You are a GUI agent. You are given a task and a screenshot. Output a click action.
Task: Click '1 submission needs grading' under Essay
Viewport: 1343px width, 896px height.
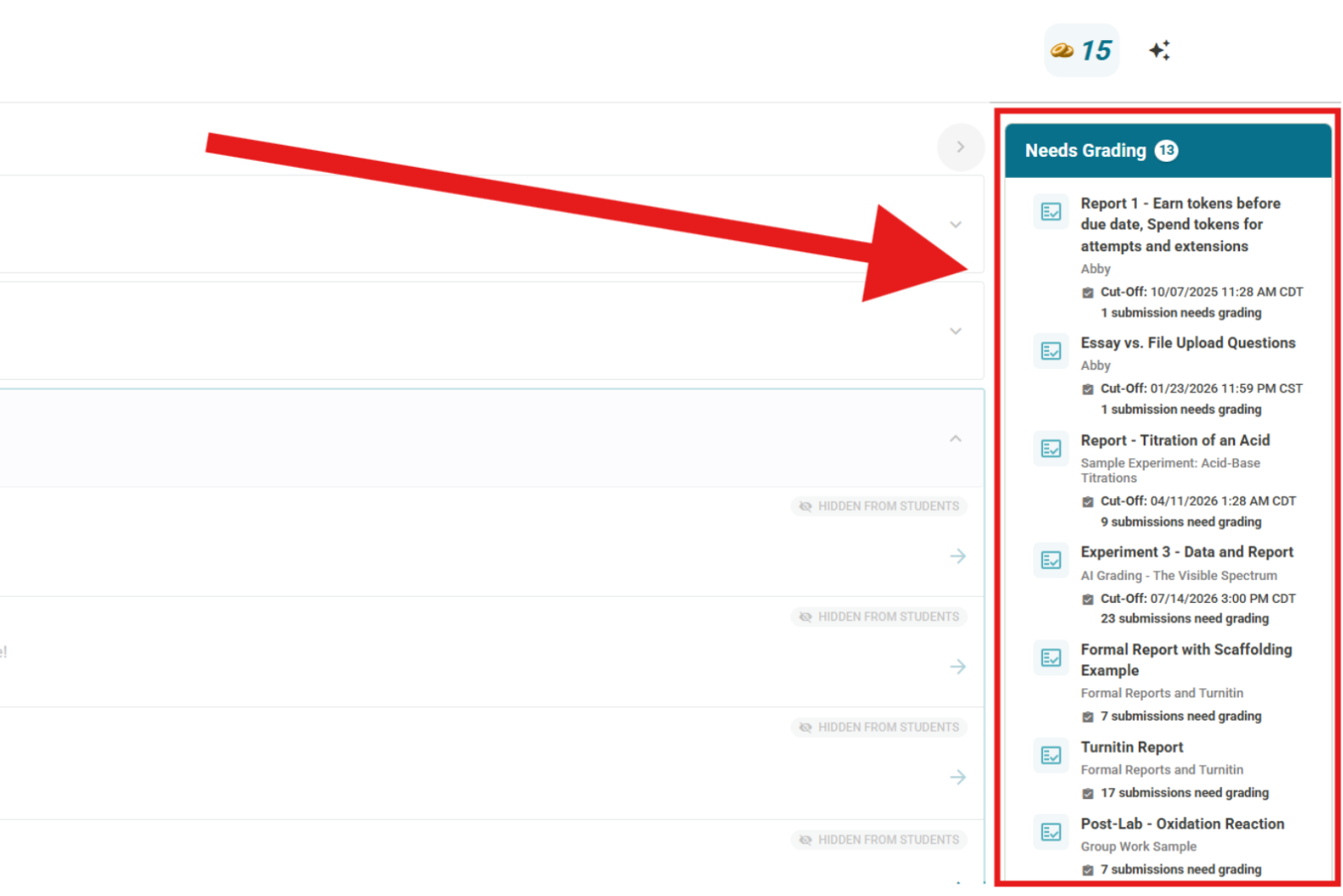[x=1180, y=410]
